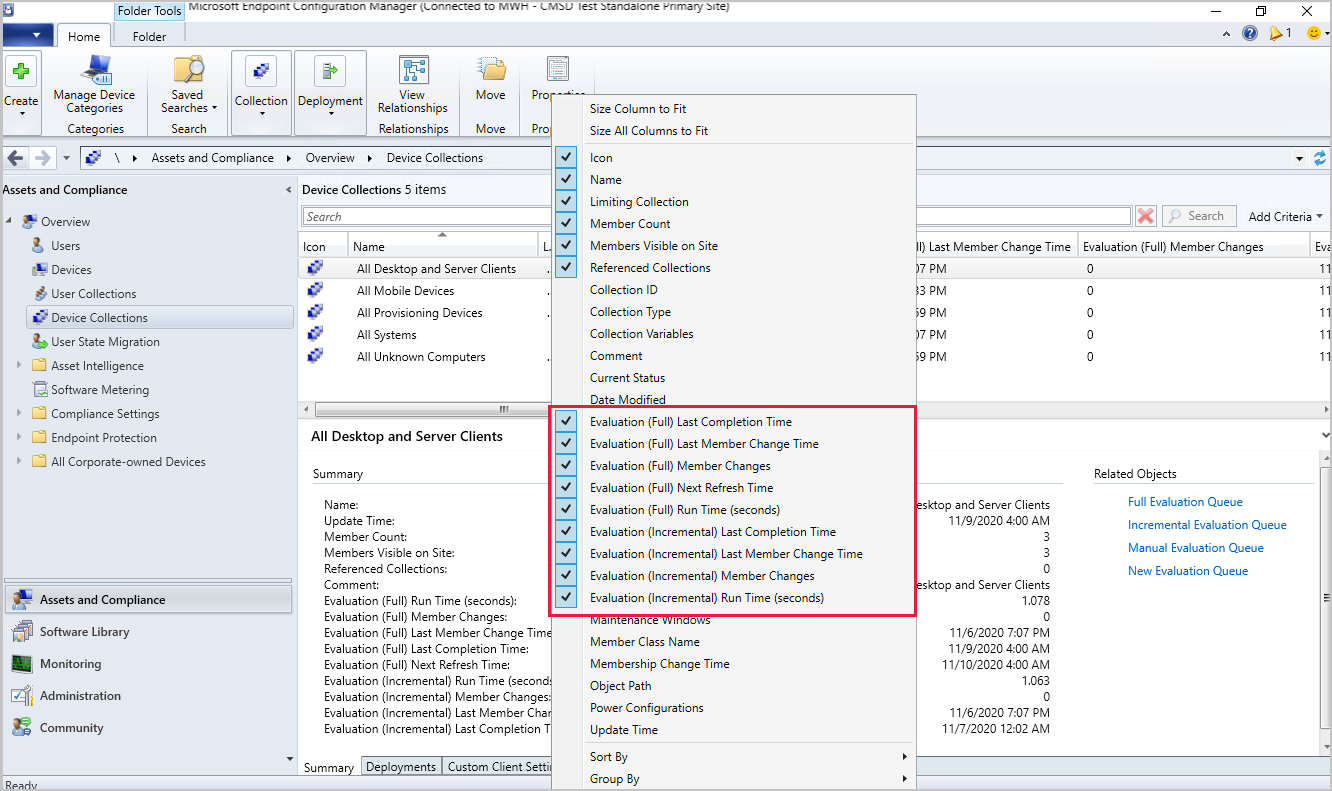Open Software Library workspace
The width and height of the screenshot is (1332, 791).
(x=84, y=632)
